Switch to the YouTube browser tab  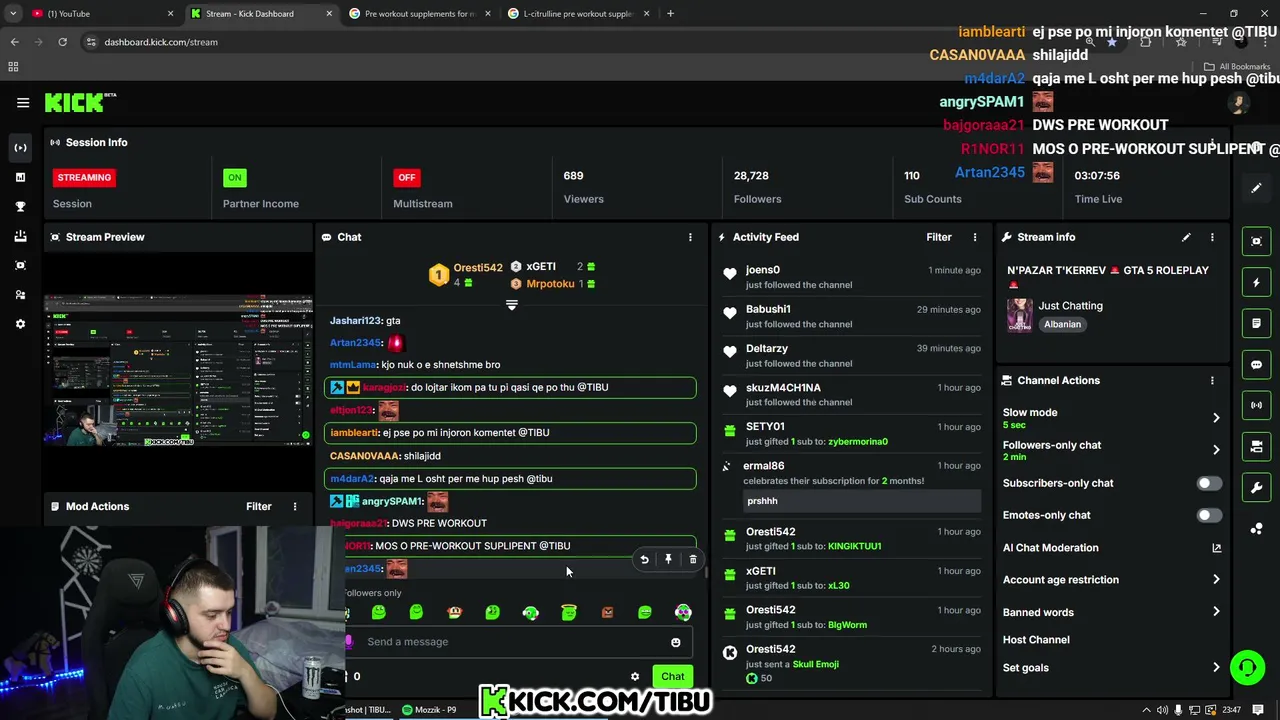[x=100, y=13]
